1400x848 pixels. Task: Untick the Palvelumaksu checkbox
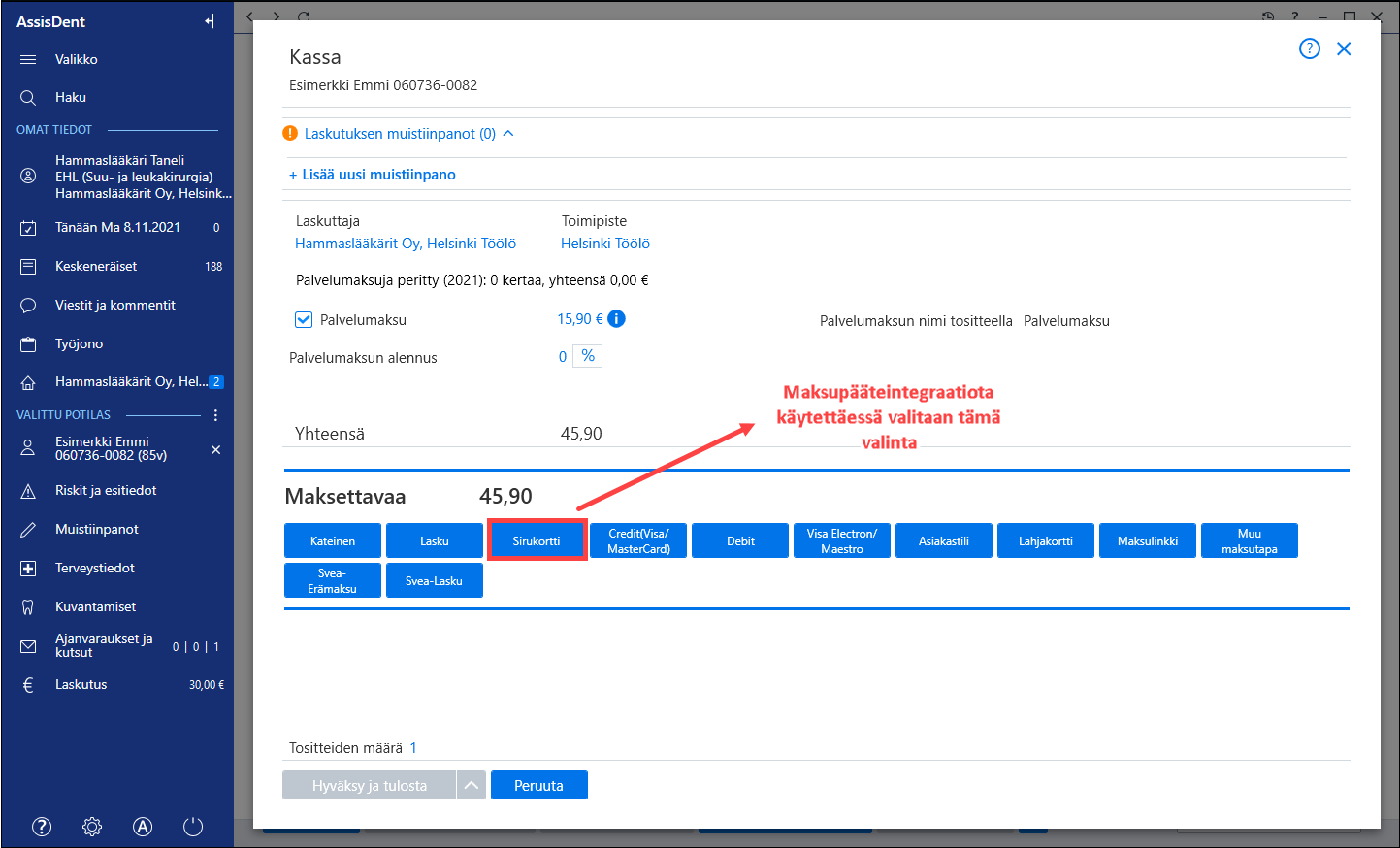(304, 319)
